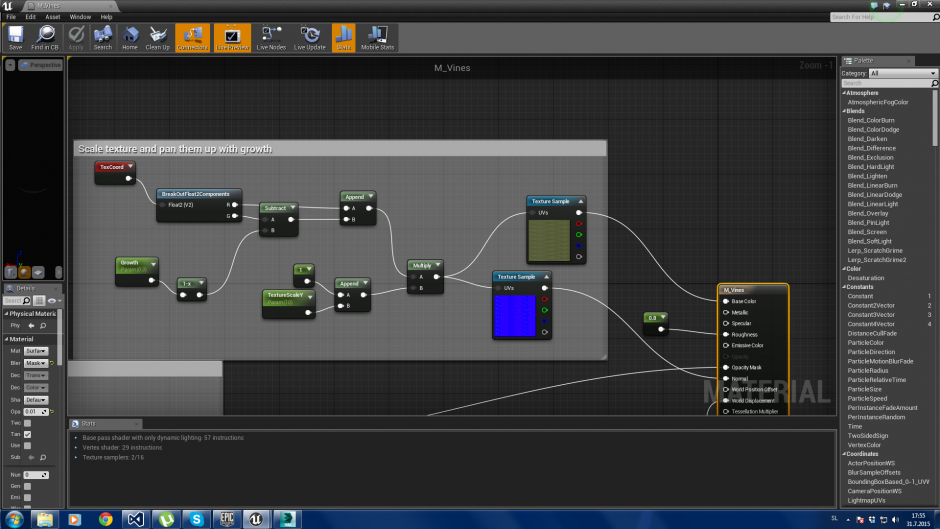Screen dimensions: 940x529
Task: Click the Home toolbar icon
Action: 129,38
